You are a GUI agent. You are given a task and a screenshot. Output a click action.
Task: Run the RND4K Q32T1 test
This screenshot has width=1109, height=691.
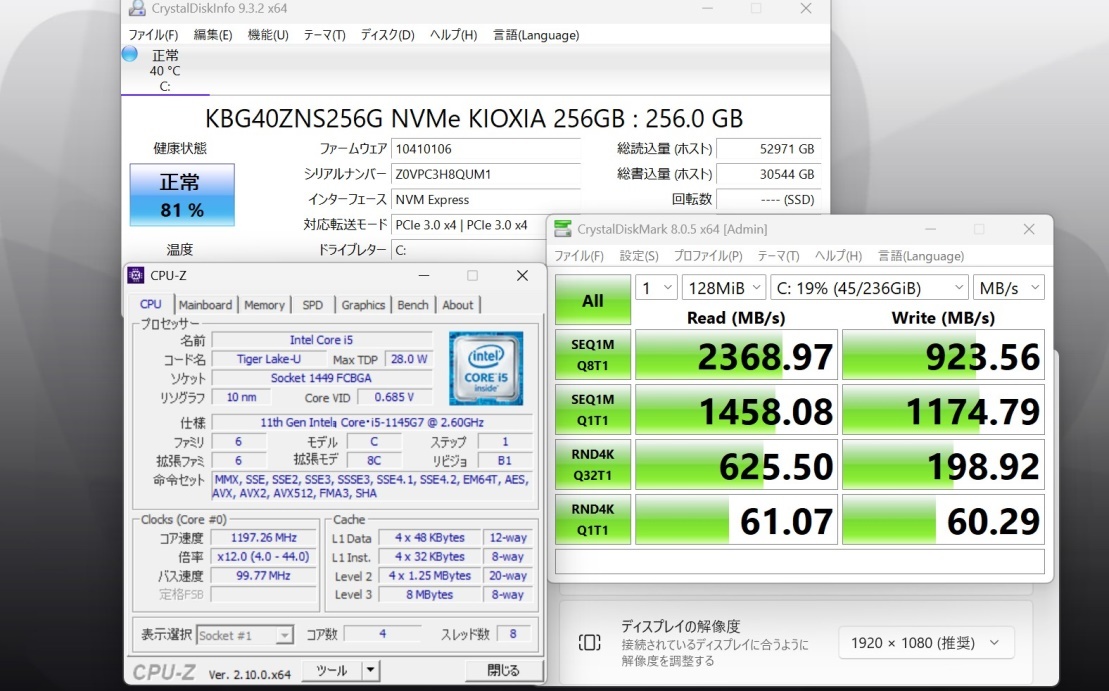tap(593, 465)
